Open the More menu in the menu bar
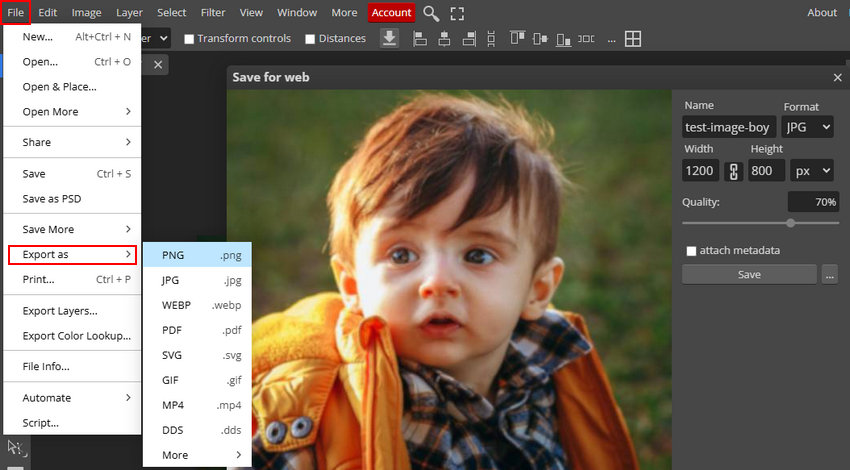The width and height of the screenshot is (850, 470). tap(344, 12)
